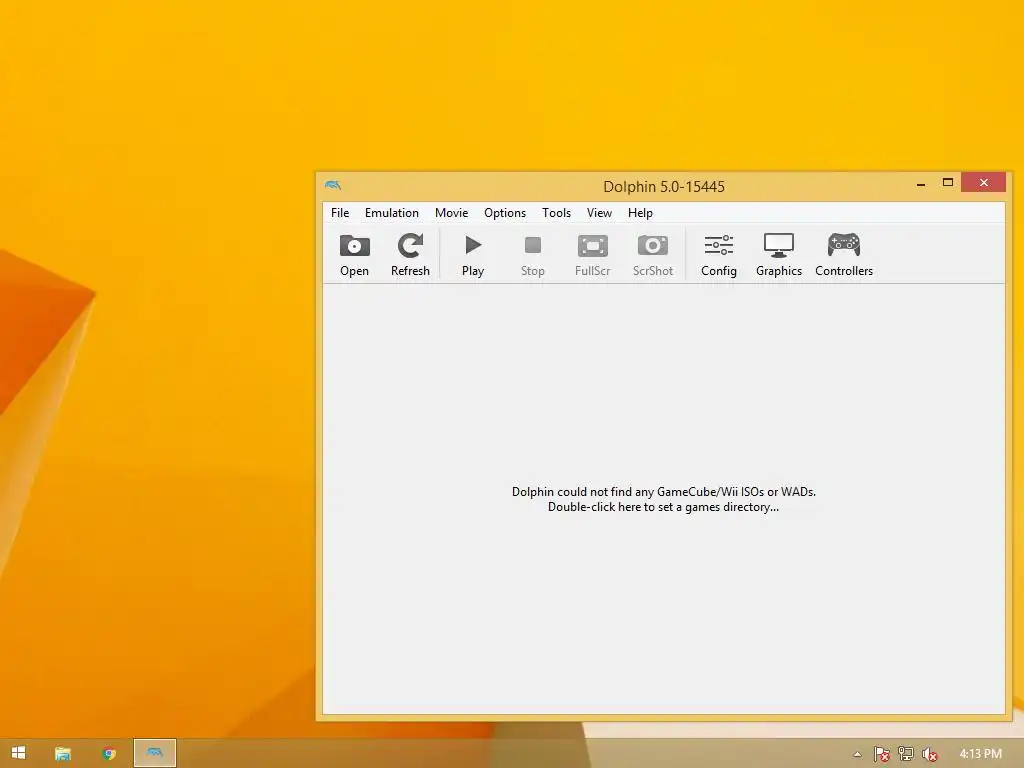The height and width of the screenshot is (768, 1024).
Task: Open Graphics settings monitor icon
Action: click(778, 246)
